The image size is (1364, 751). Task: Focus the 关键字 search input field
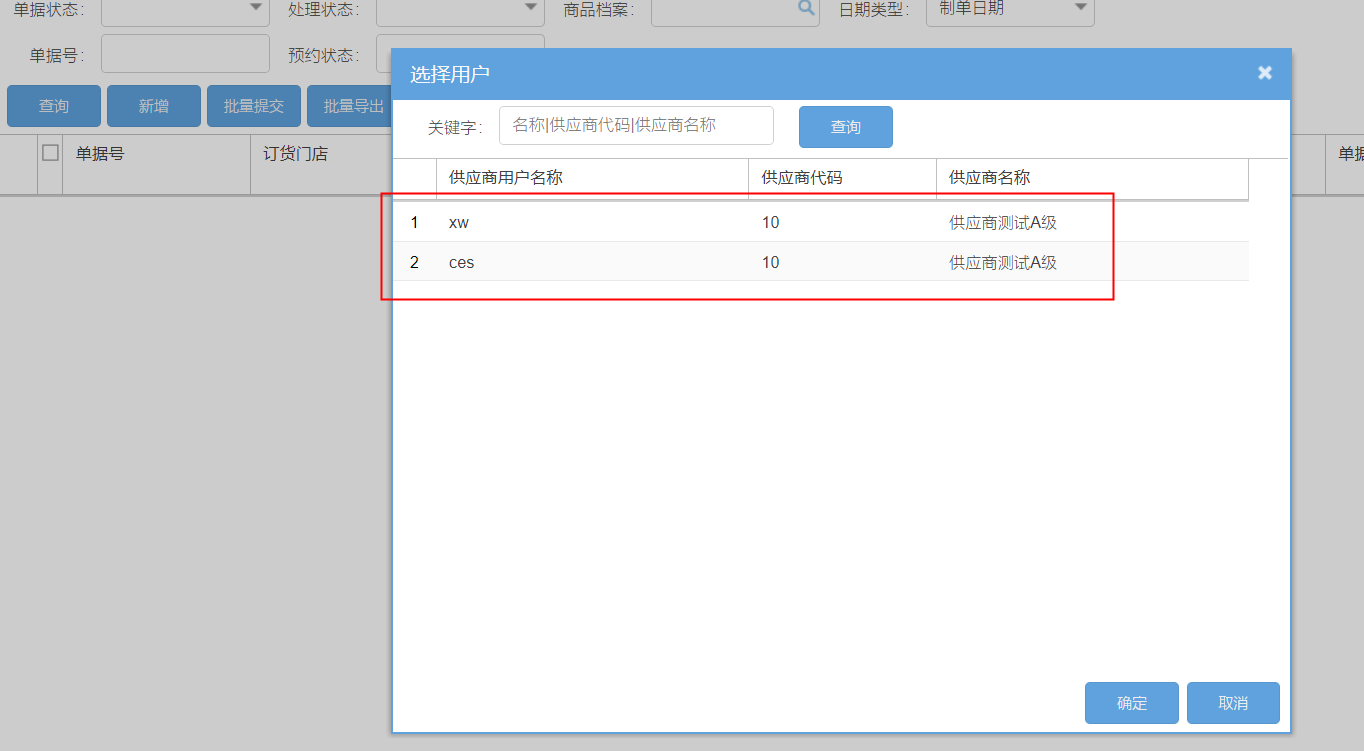(x=636, y=125)
